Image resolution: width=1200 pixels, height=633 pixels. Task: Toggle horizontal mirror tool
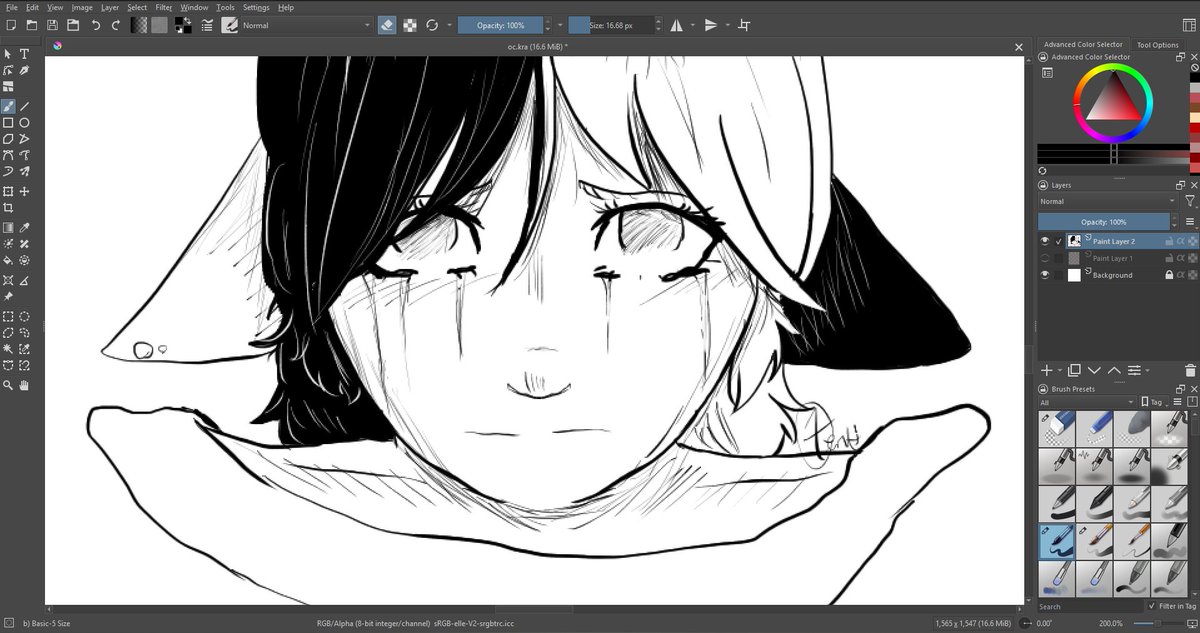tap(677, 25)
